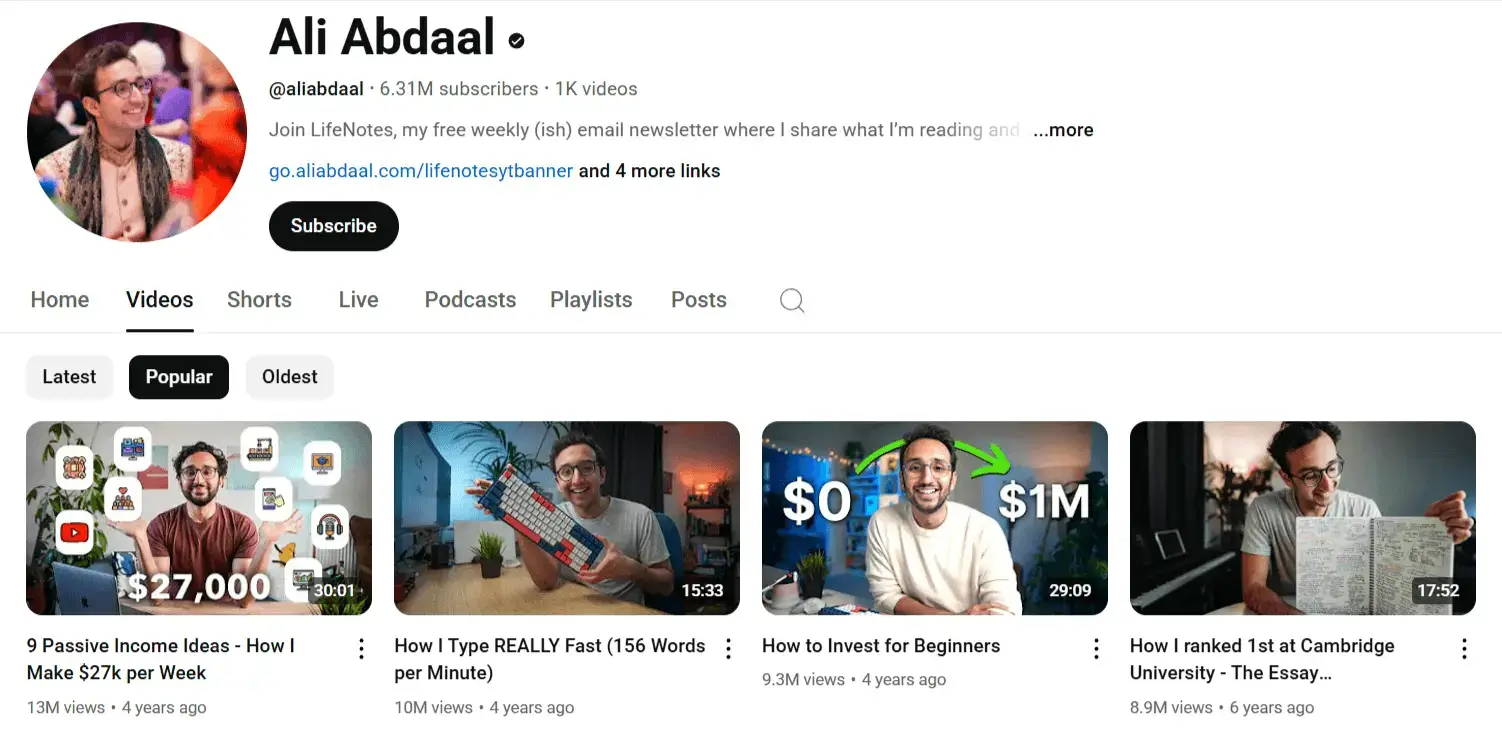Image resolution: width=1502 pixels, height=753 pixels.
Task: Open the channel search magnifier icon
Action: 792,301
